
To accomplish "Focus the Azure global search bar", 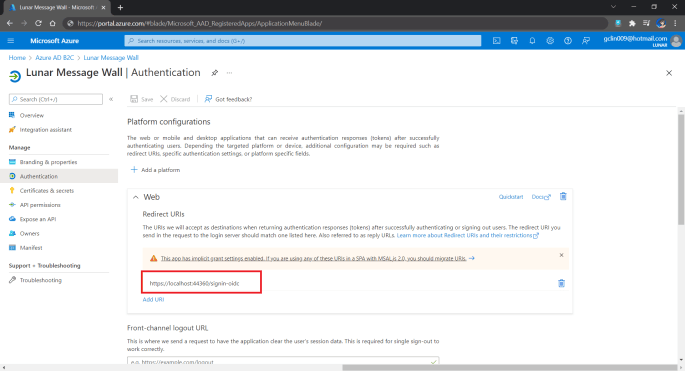I will pos(303,41).
